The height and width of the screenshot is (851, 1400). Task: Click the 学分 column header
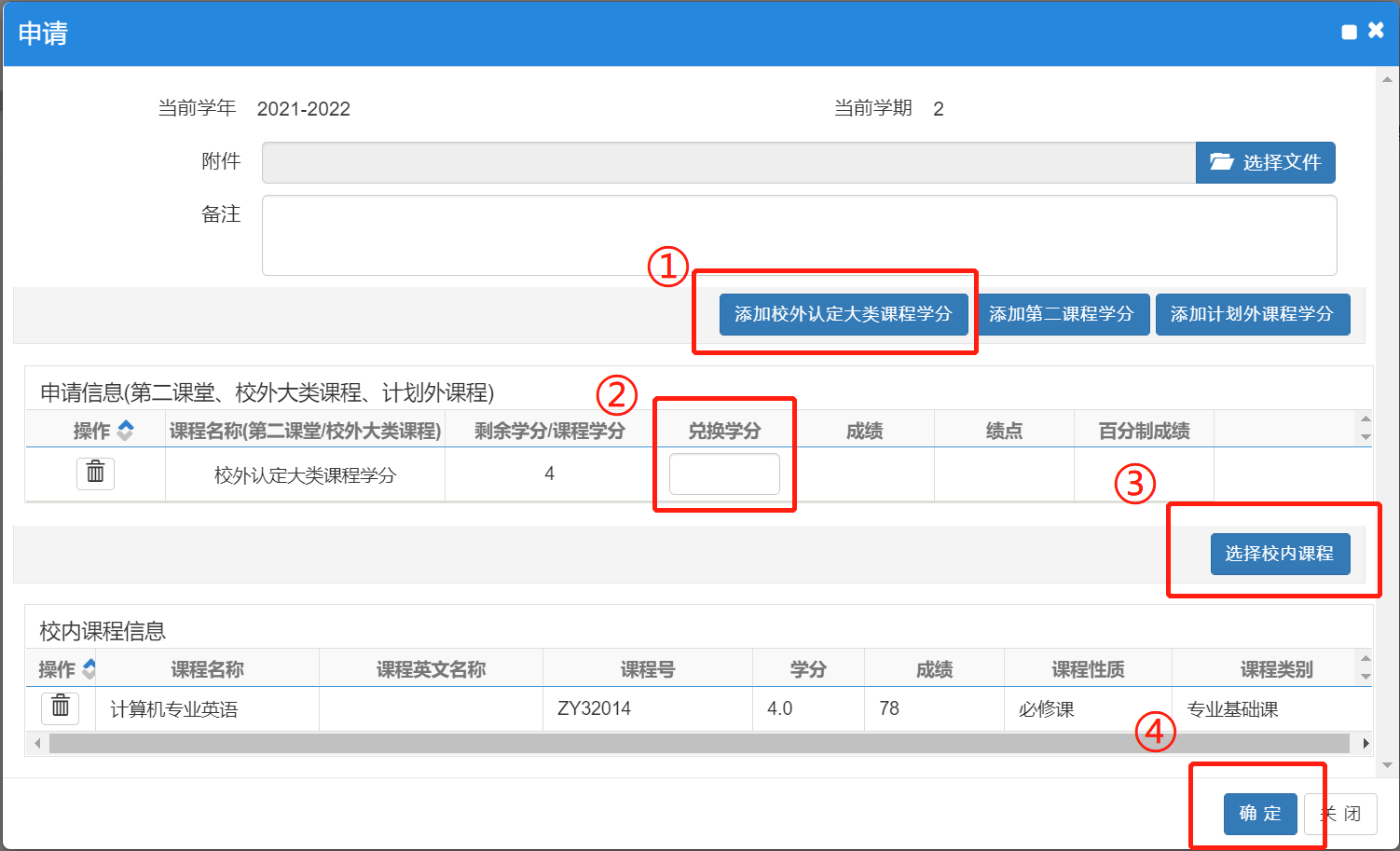[808, 669]
